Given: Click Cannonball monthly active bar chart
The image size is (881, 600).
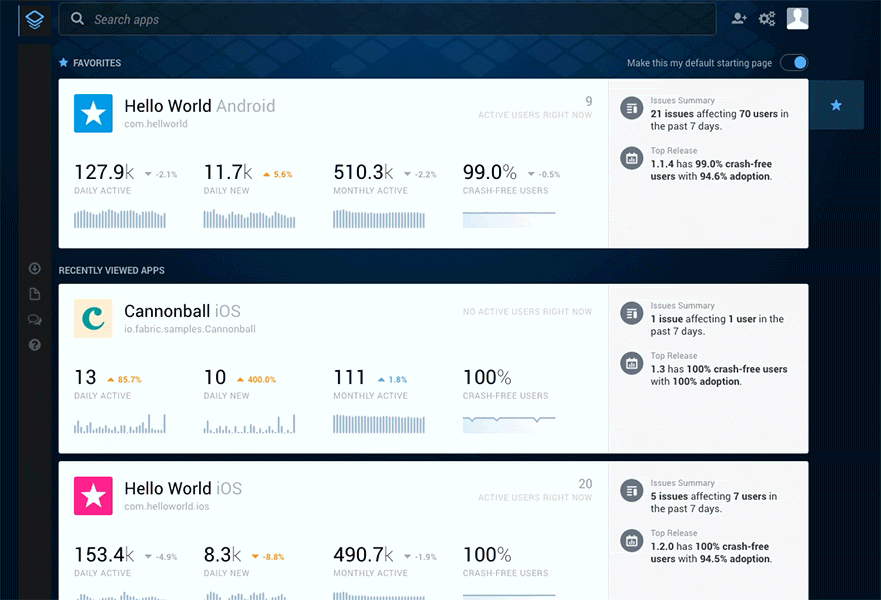Looking at the screenshot, I should pos(379,424).
